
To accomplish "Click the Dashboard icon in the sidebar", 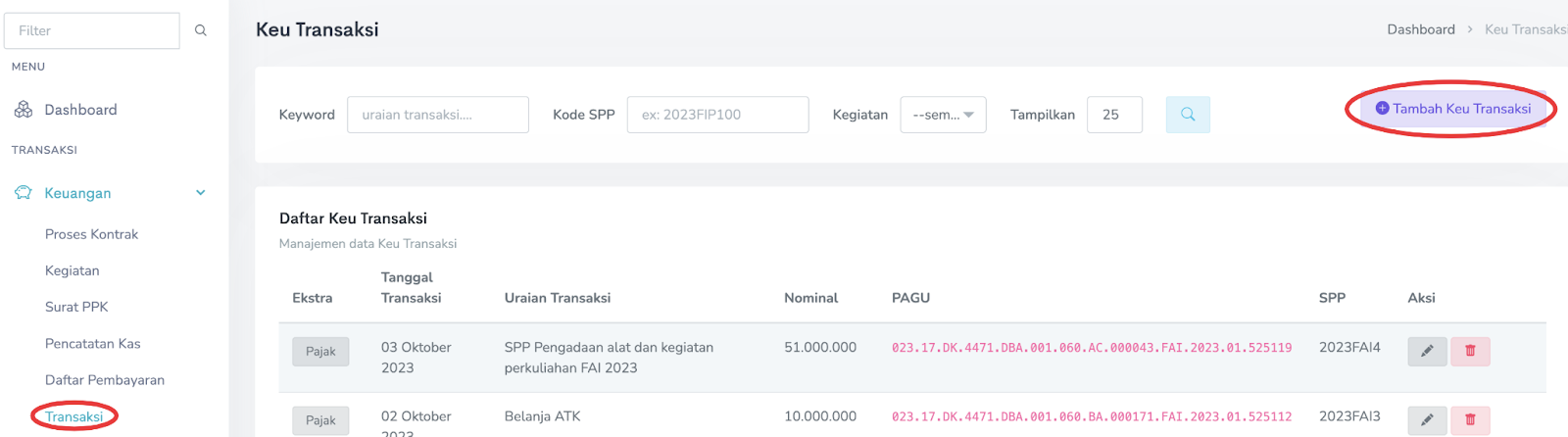I will [24, 110].
